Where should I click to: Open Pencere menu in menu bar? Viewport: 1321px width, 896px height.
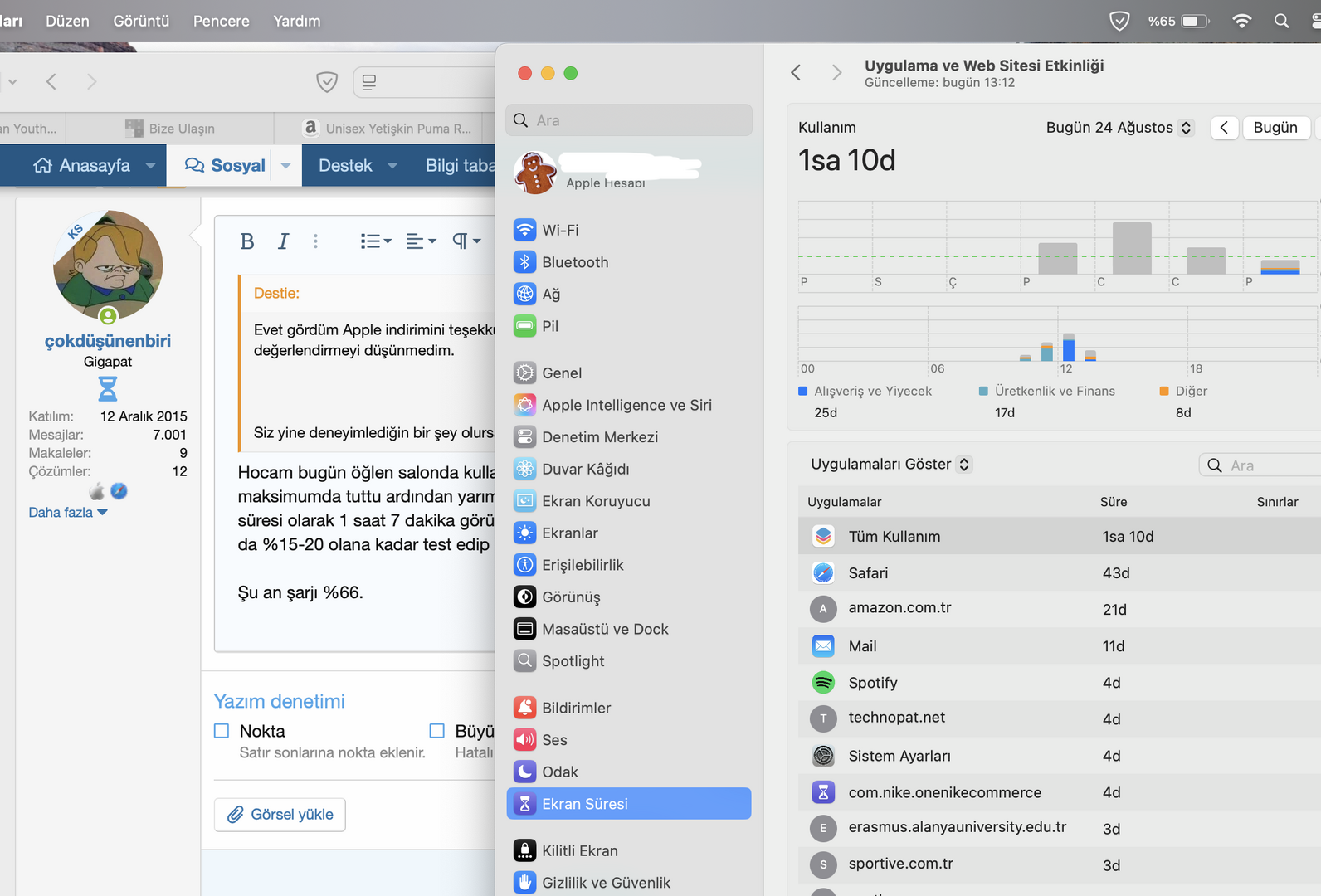(221, 21)
